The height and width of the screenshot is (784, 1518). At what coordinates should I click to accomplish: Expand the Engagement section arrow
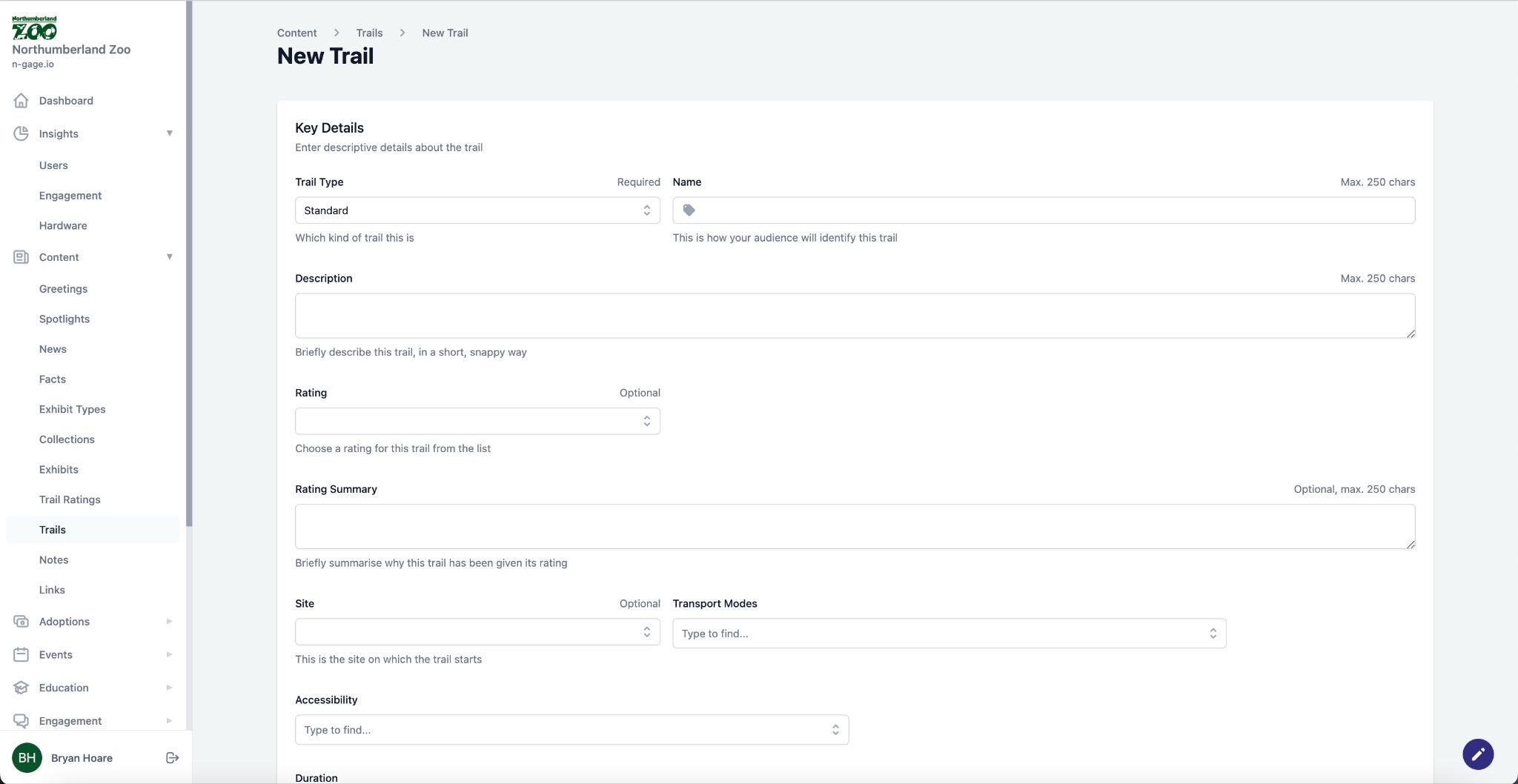(169, 721)
